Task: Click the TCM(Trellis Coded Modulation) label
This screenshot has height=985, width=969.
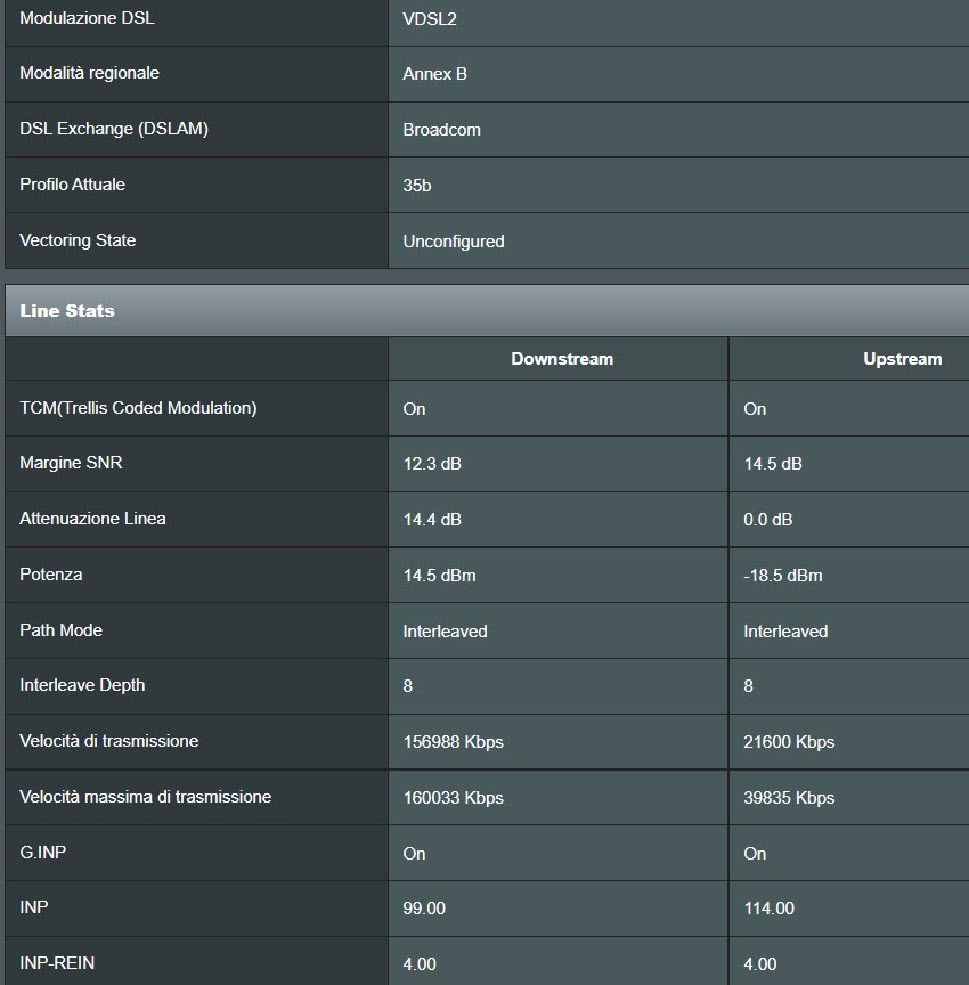Action: [138, 408]
